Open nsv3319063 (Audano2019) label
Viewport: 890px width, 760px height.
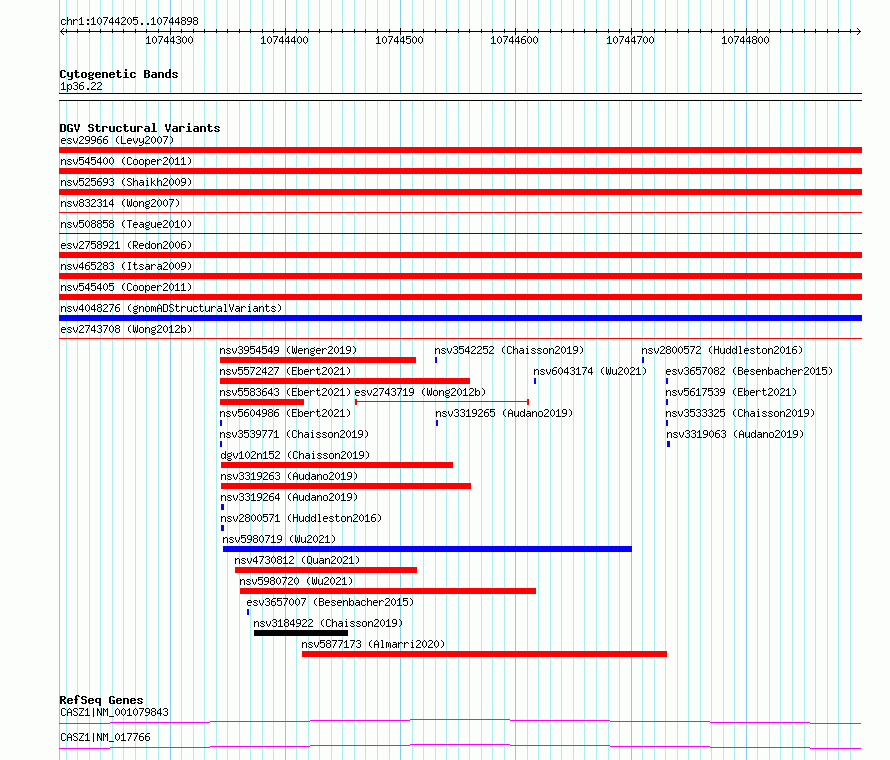click(735, 434)
